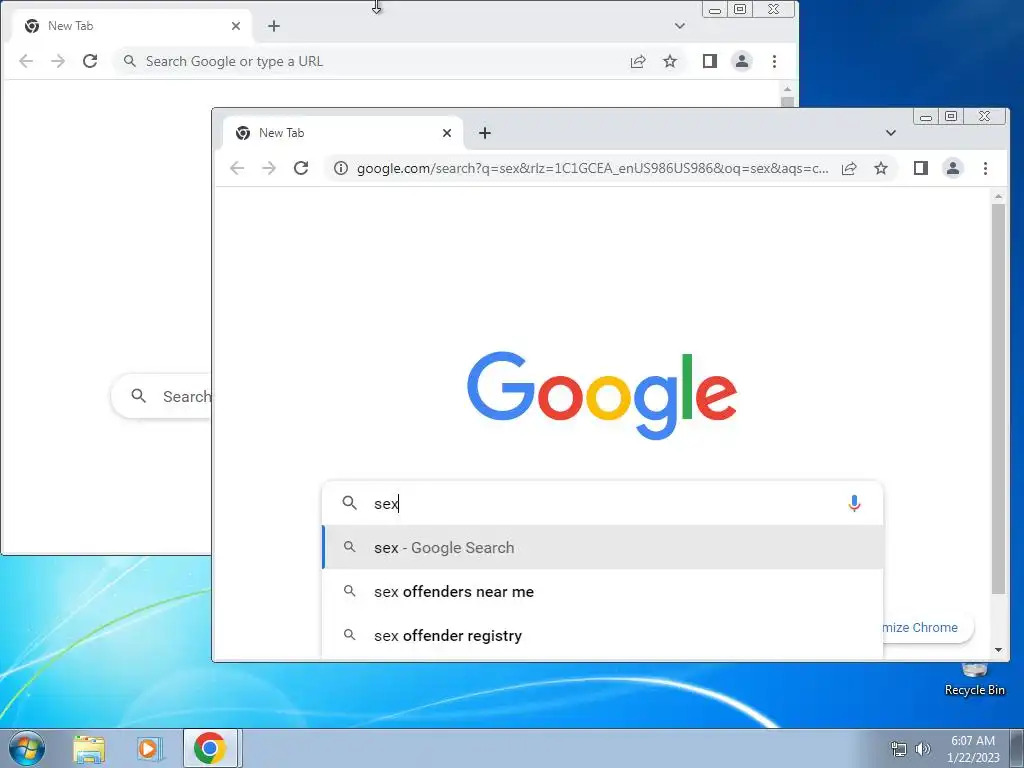Open Windows Explorer from the taskbar
This screenshot has width=1024, height=768.
tap(89, 748)
